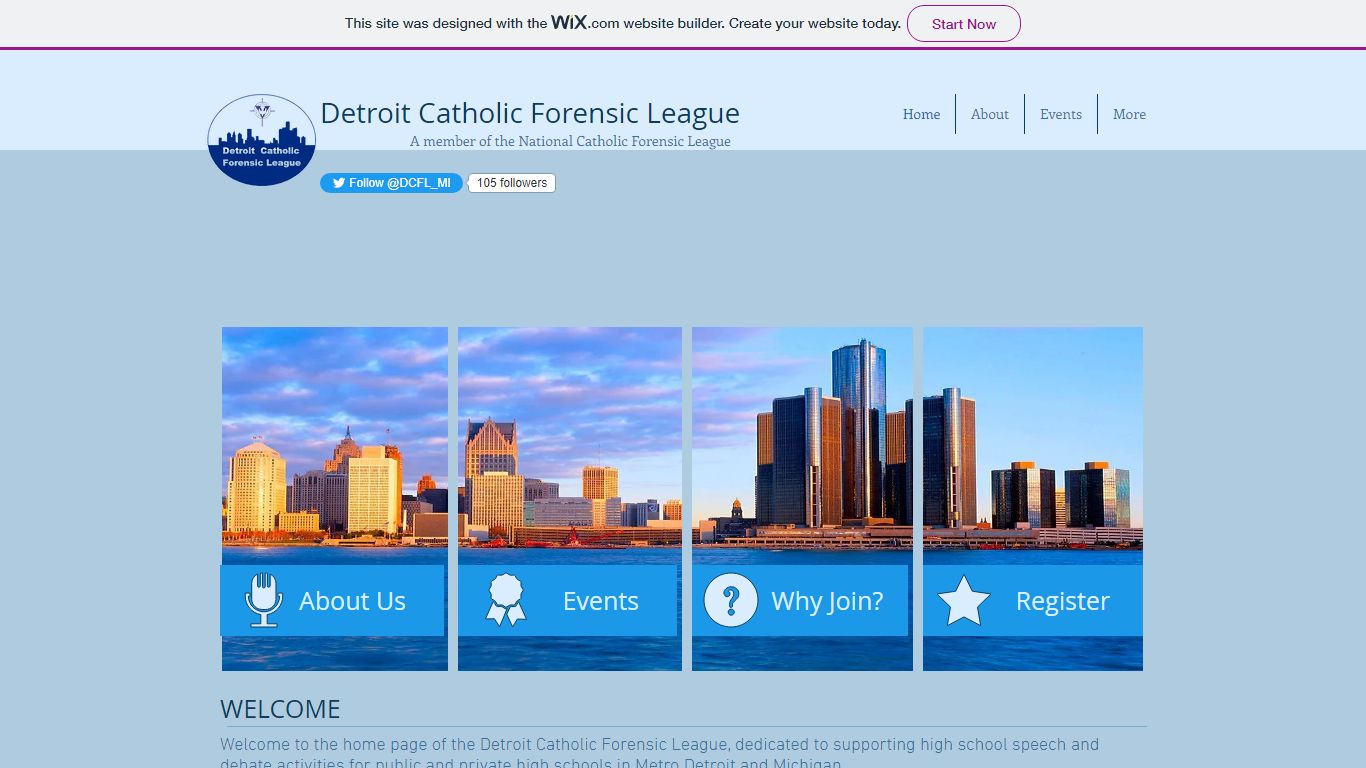Click the Detroit Catholic Forensic League logo
Viewport: 1366px width, 768px height.
(x=262, y=140)
